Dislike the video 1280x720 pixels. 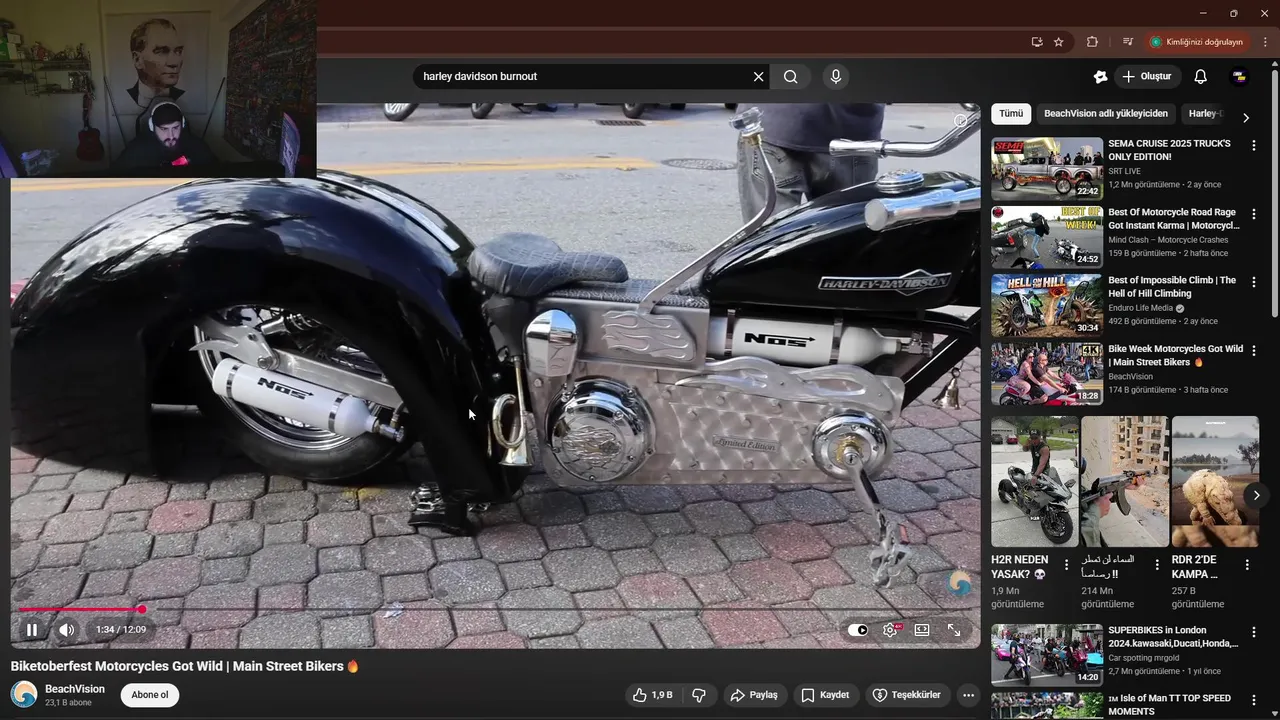[699, 695]
